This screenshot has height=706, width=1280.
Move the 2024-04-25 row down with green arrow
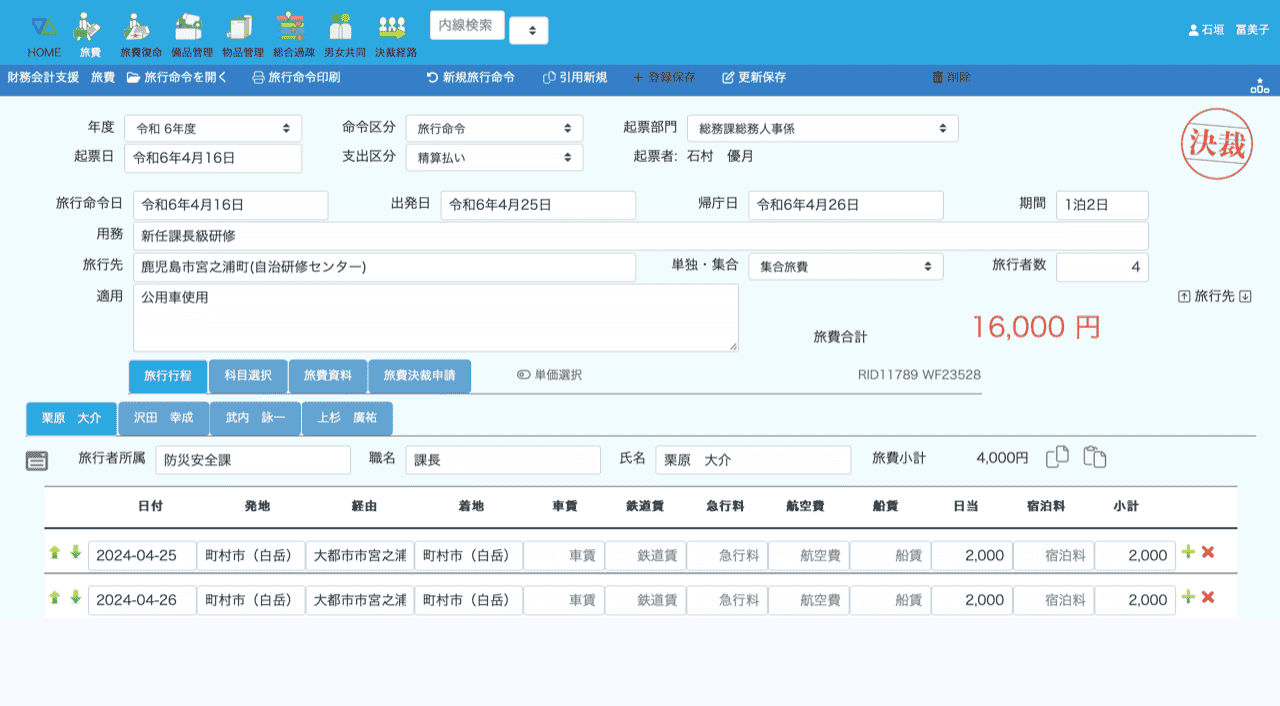click(75, 553)
